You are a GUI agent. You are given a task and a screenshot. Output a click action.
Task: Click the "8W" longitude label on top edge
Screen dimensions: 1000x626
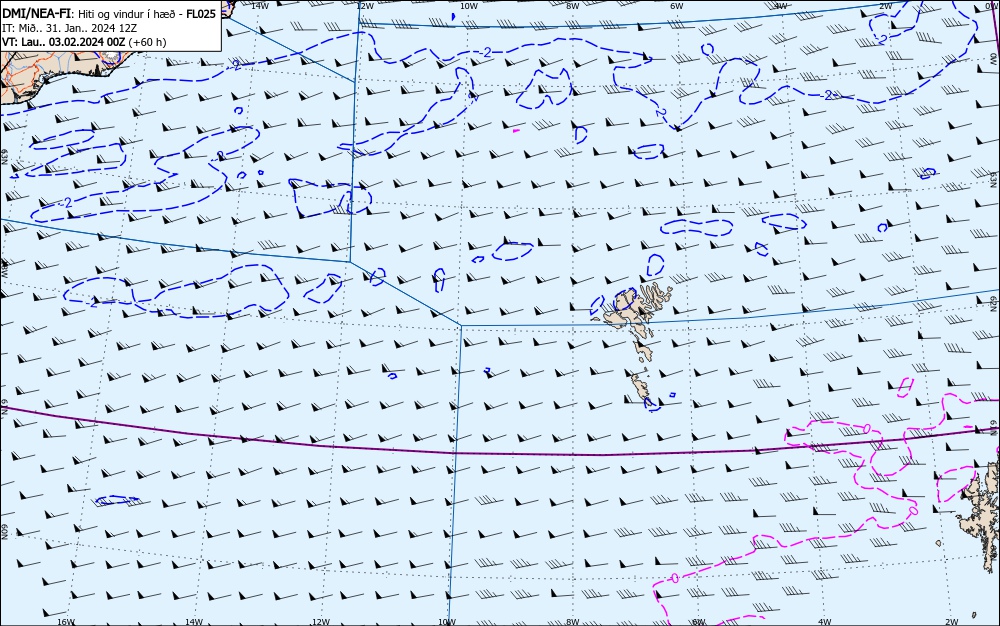coord(573,6)
